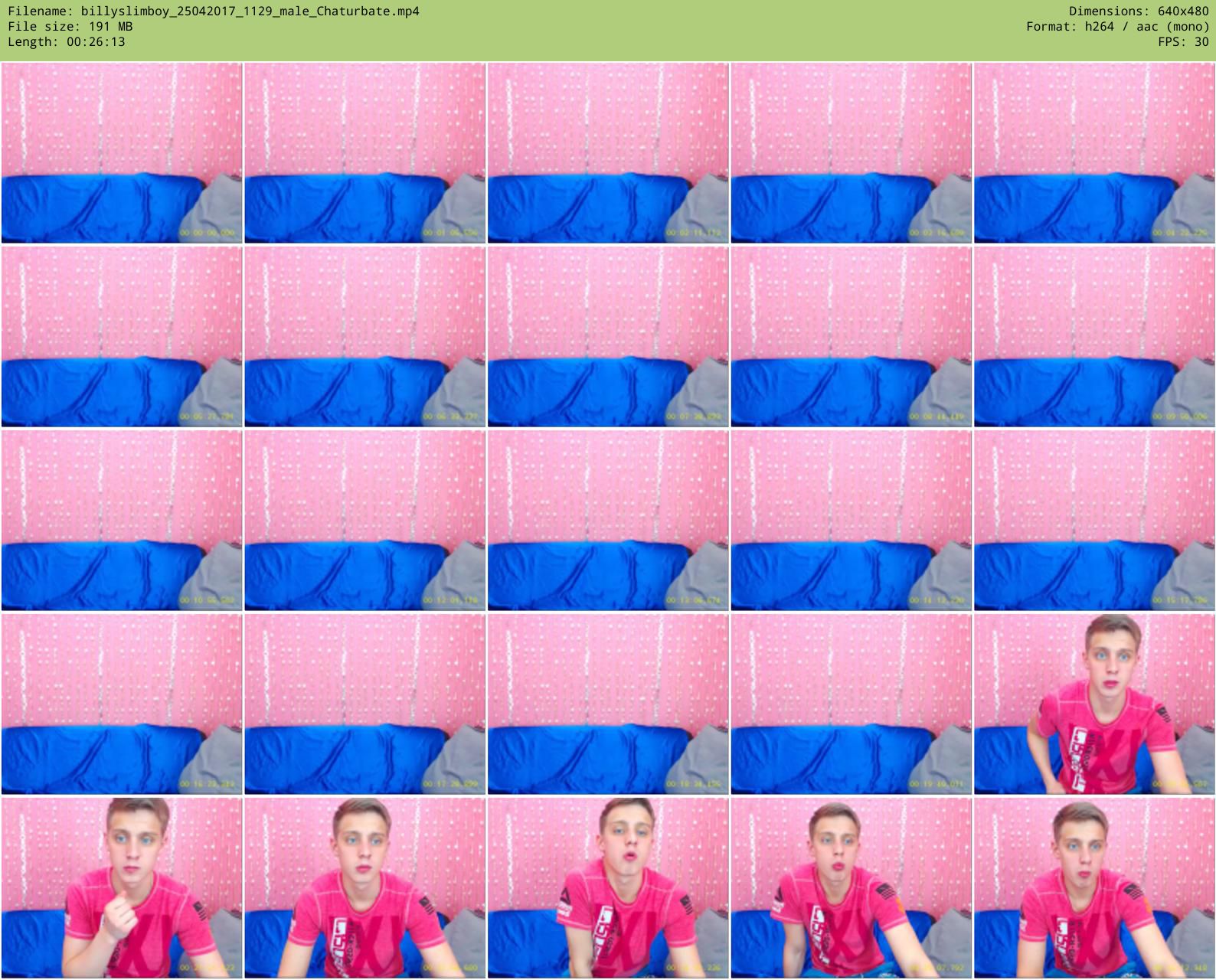Screen dimensions: 1216x980
Task: Select the frame thumbnail at 00:07:38
Action: (x=608, y=337)
